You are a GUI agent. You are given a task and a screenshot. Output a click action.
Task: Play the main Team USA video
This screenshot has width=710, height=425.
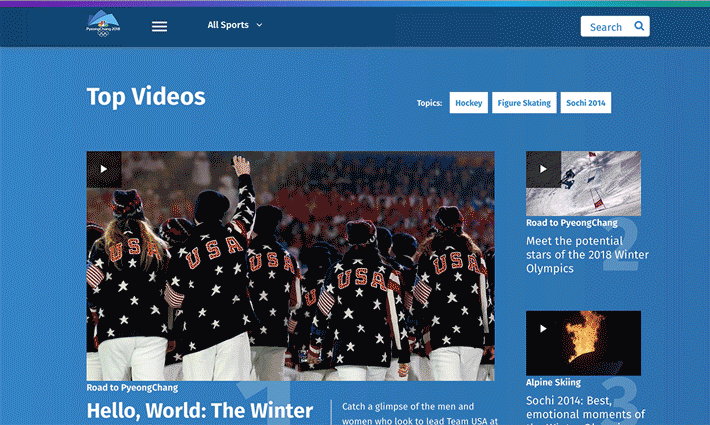(104, 169)
